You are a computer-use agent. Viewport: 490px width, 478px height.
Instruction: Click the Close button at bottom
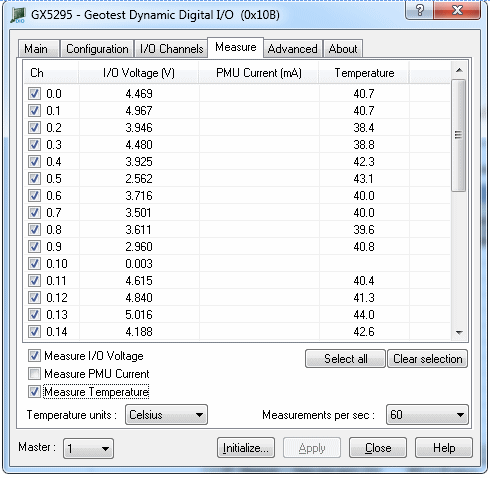click(x=378, y=448)
